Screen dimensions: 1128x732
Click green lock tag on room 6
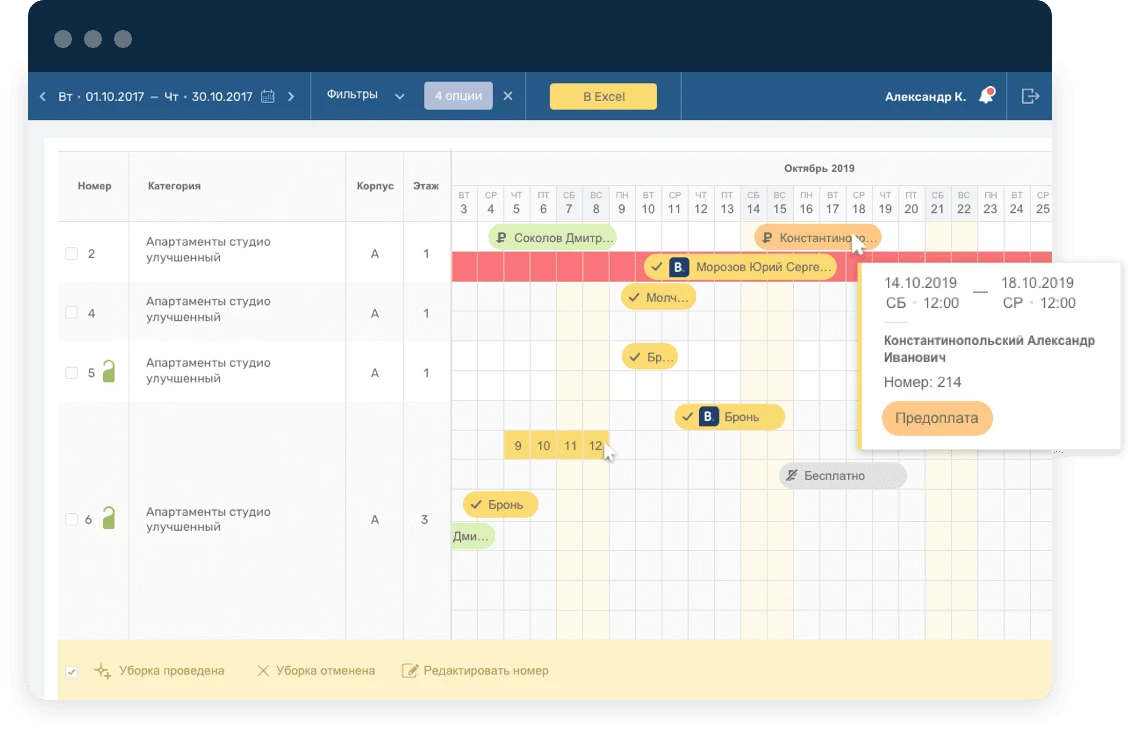pyautogui.click(x=109, y=518)
